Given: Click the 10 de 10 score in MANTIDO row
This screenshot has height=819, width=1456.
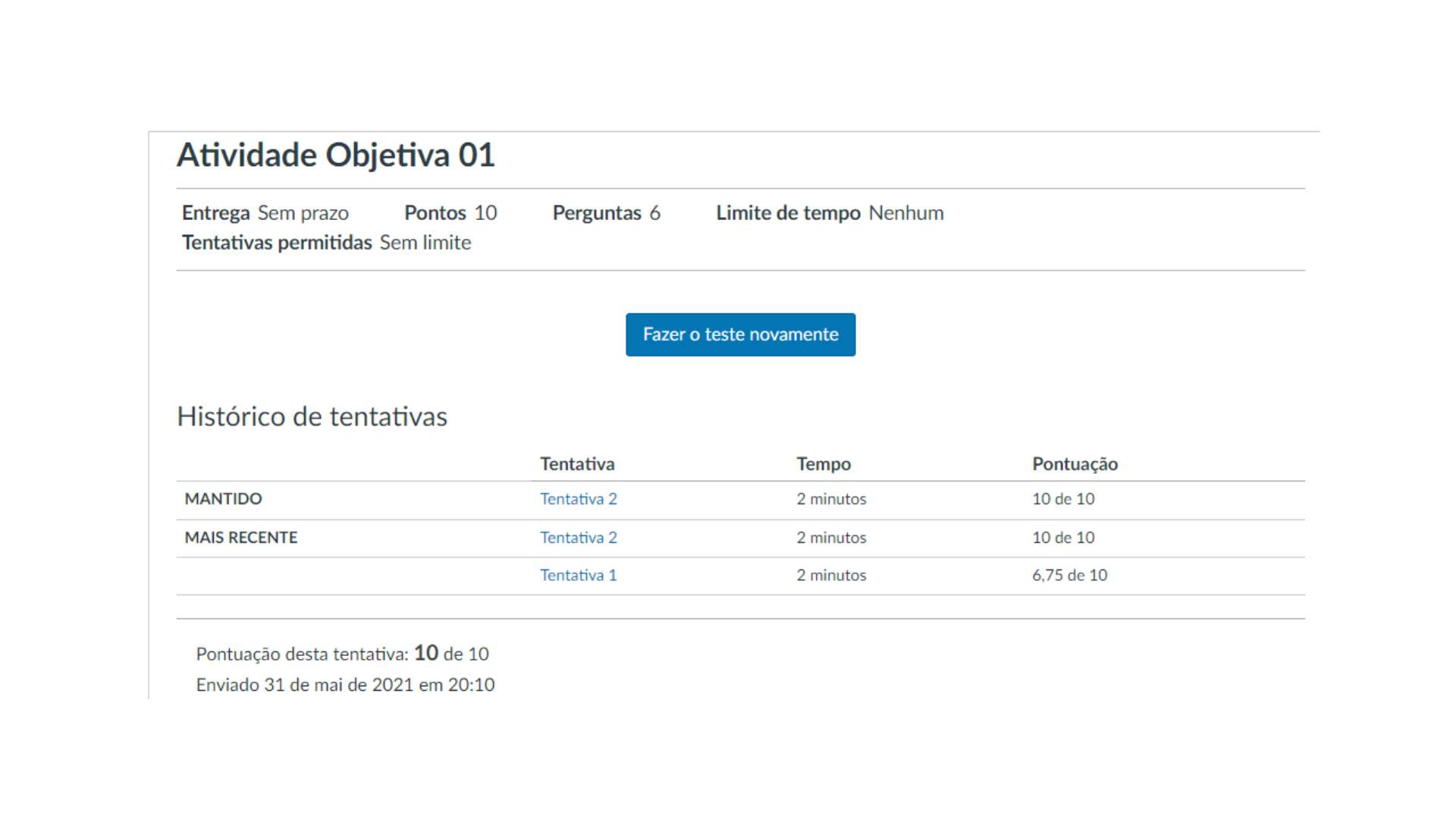Looking at the screenshot, I should (x=1063, y=498).
